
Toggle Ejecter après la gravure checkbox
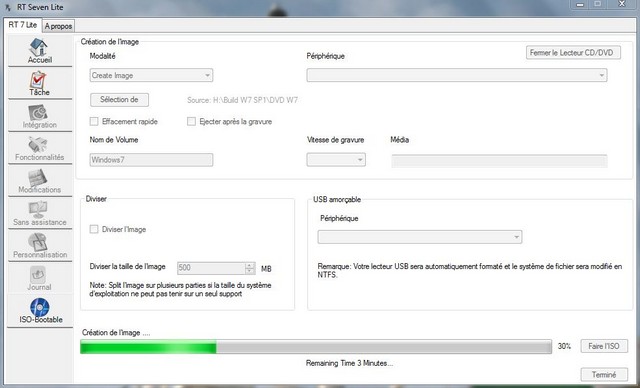tap(191, 122)
